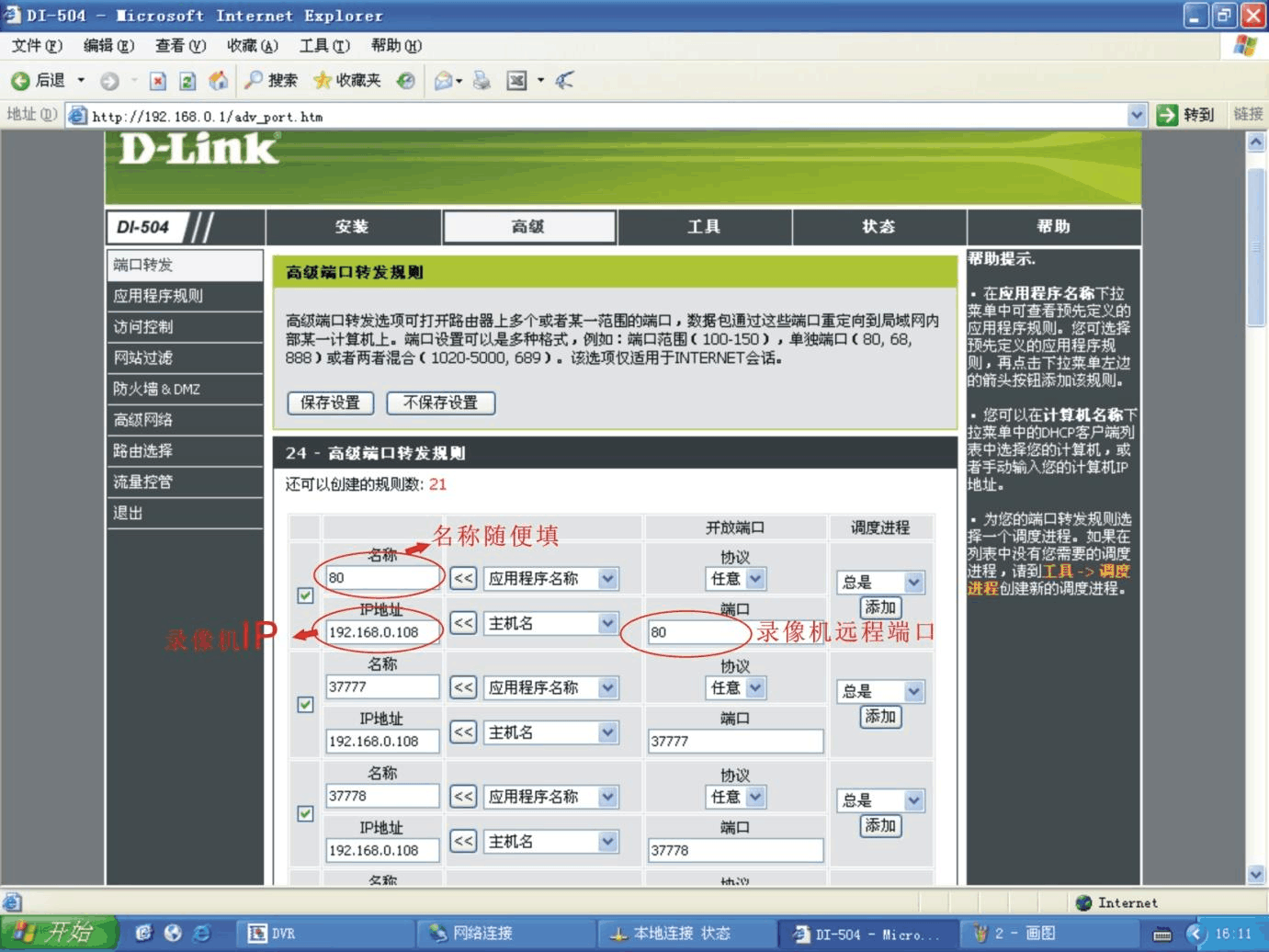Image resolution: width=1269 pixels, height=952 pixels.
Task: Toggle the checkbox for rule 80
Action: [305, 595]
